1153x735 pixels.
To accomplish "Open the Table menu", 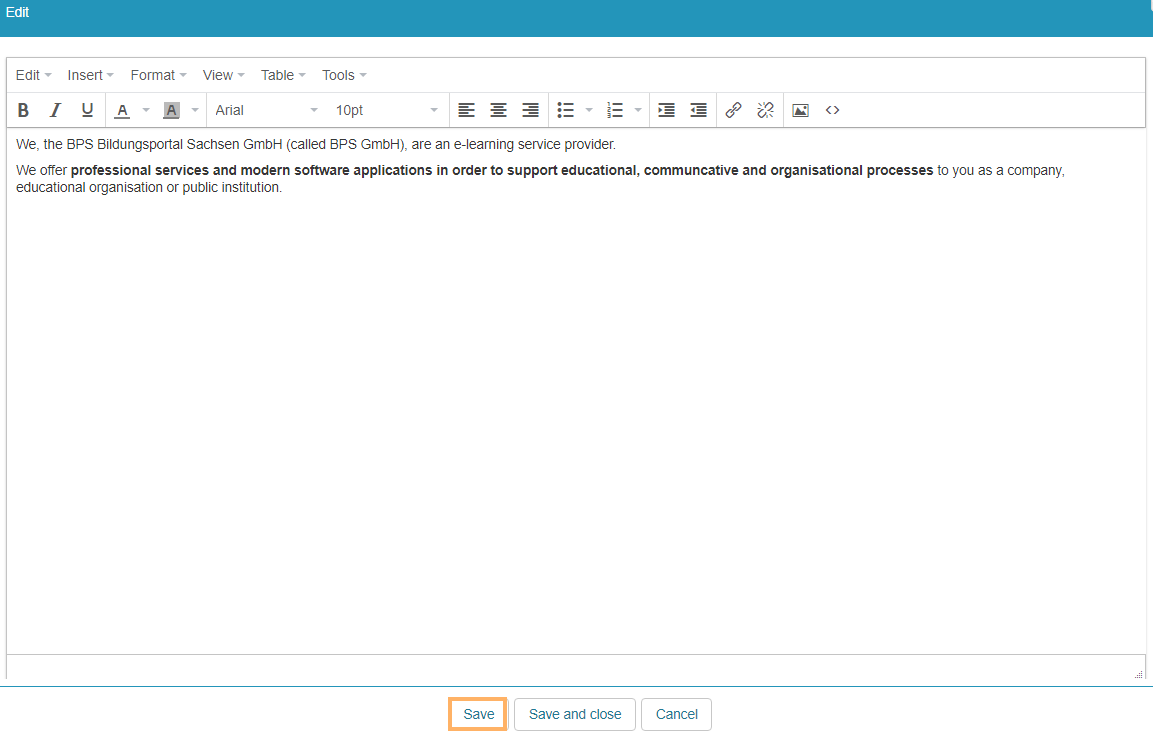I will pyautogui.click(x=283, y=75).
